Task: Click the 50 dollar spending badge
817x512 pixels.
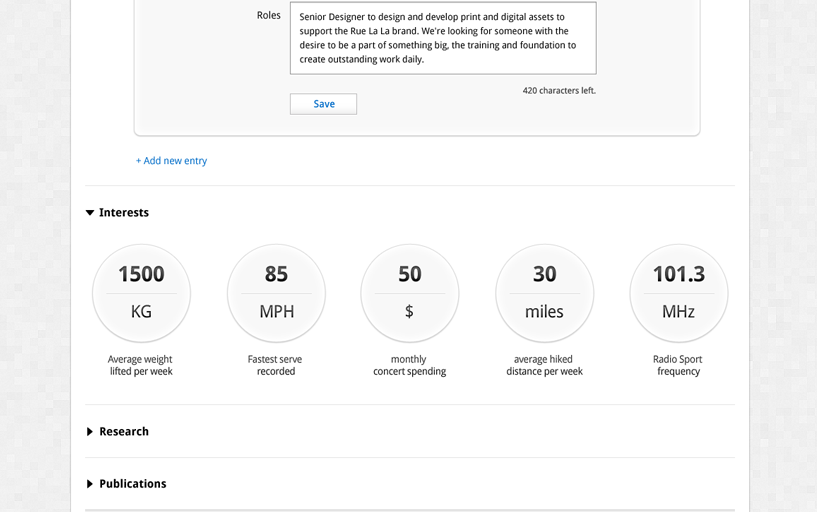Action: (410, 293)
